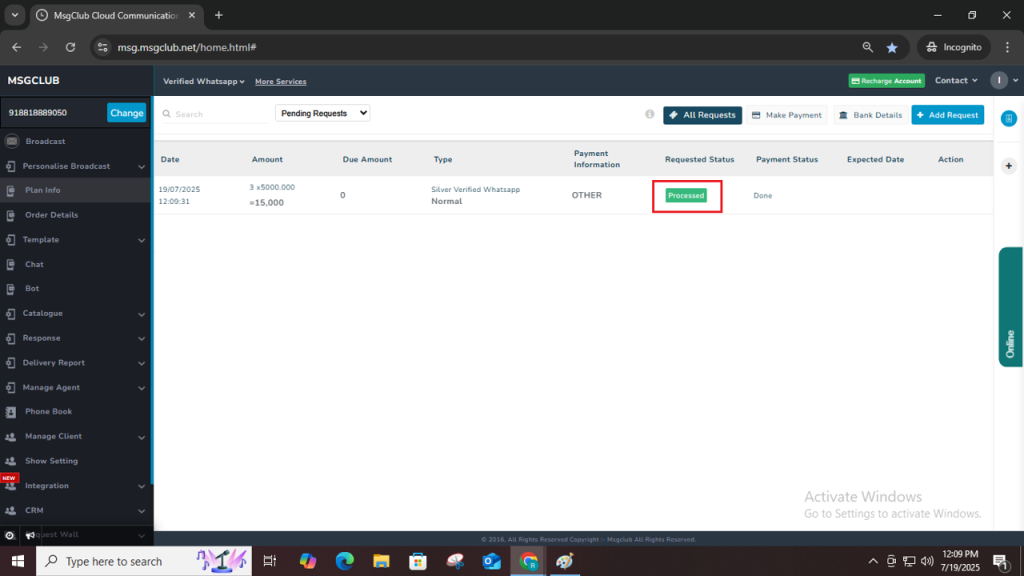The width and height of the screenshot is (1024, 576).
Task: Click the Chat sidebar icon
Action: point(10,264)
